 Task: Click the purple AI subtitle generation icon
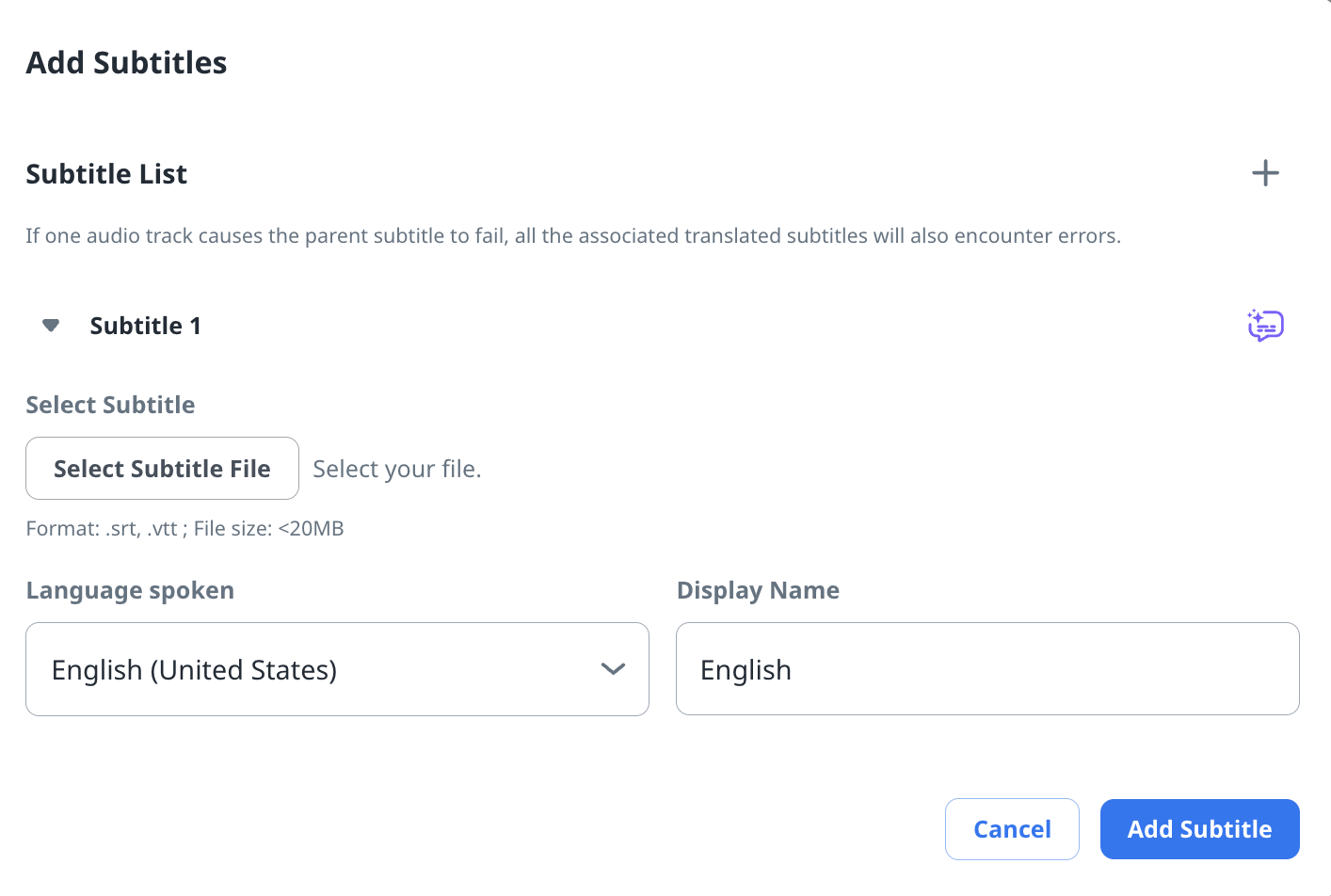tap(1265, 326)
